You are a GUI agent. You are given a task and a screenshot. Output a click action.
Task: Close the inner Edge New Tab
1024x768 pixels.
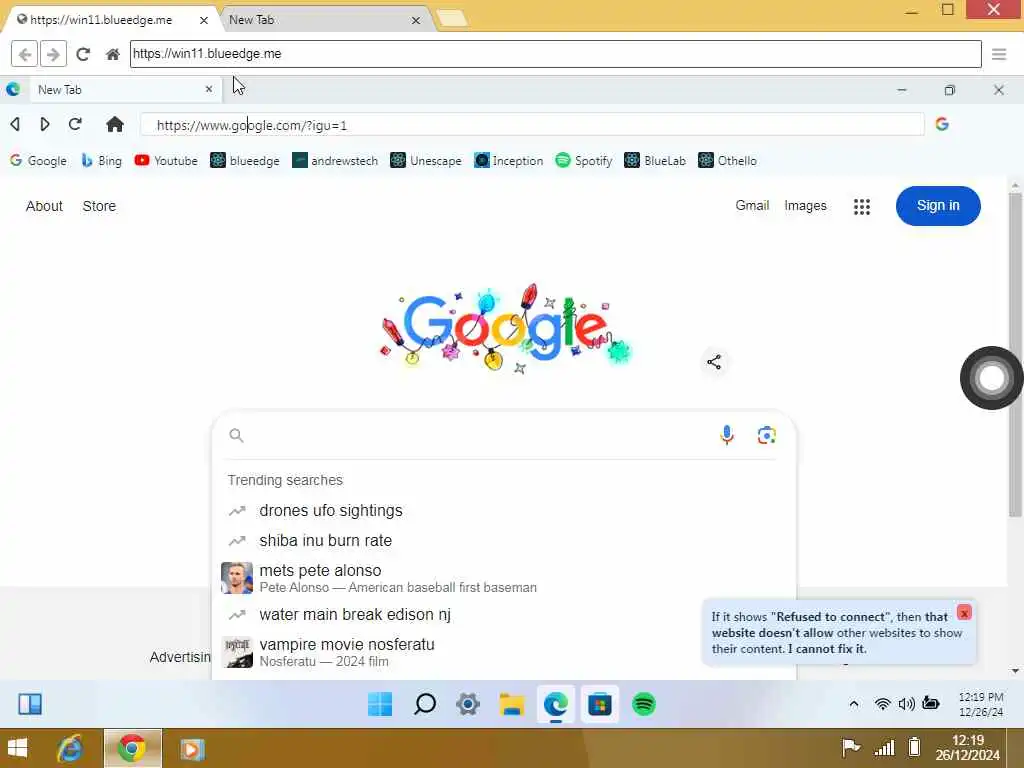[209, 89]
